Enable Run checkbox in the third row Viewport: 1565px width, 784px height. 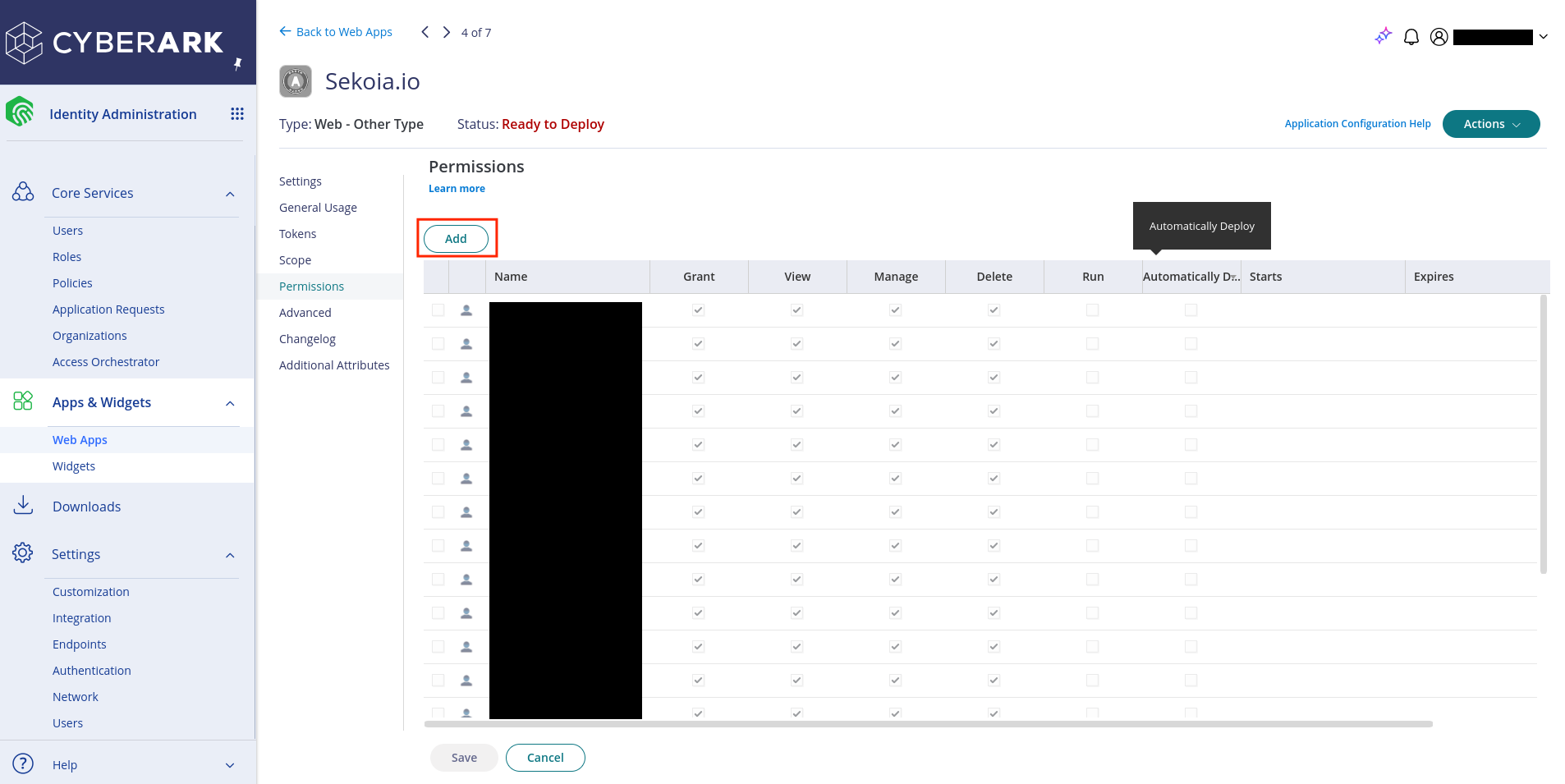click(x=1092, y=378)
